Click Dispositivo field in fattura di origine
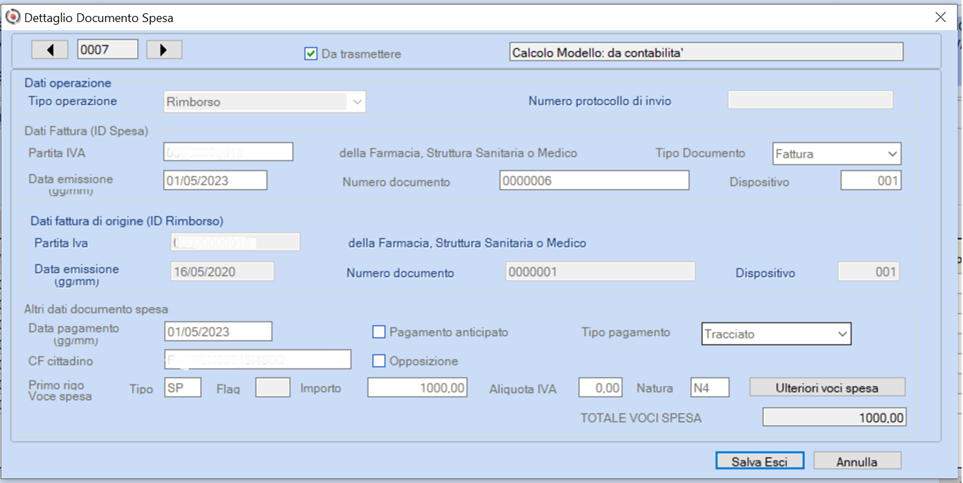The width and height of the screenshot is (963, 483). click(x=868, y=272)
